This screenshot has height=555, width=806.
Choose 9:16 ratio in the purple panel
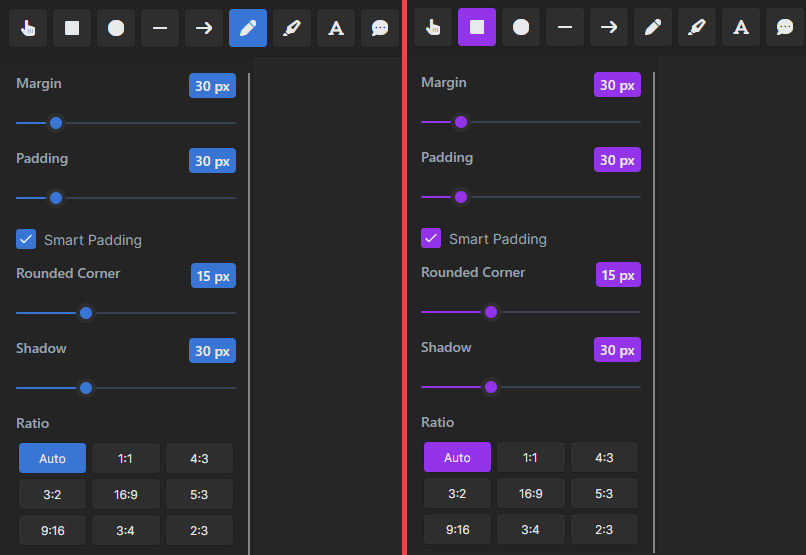pyautogui.click(x=457, y=529)
